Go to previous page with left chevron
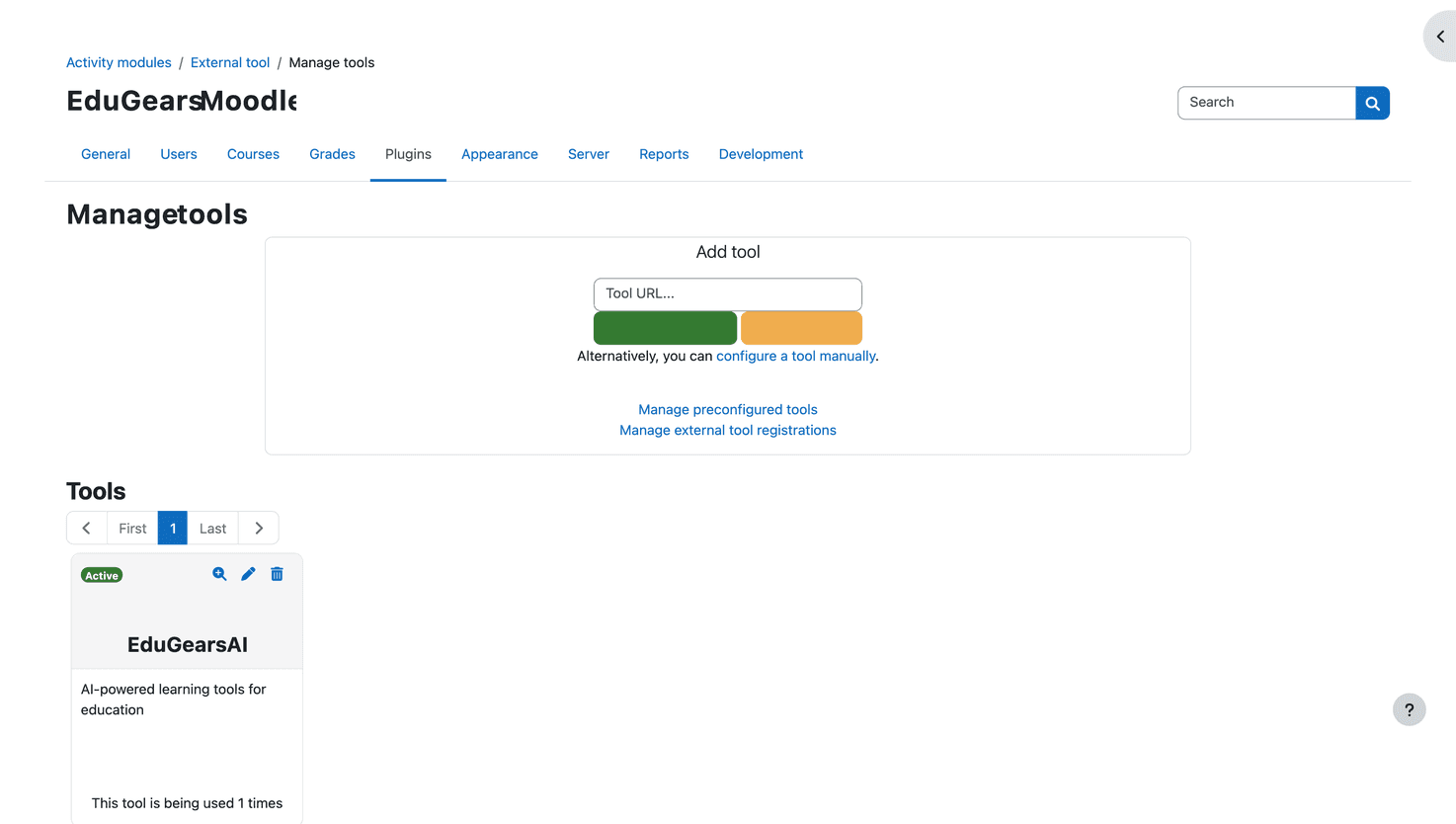The height and width of the screenshot is (824, 1456). pos(86,528)
